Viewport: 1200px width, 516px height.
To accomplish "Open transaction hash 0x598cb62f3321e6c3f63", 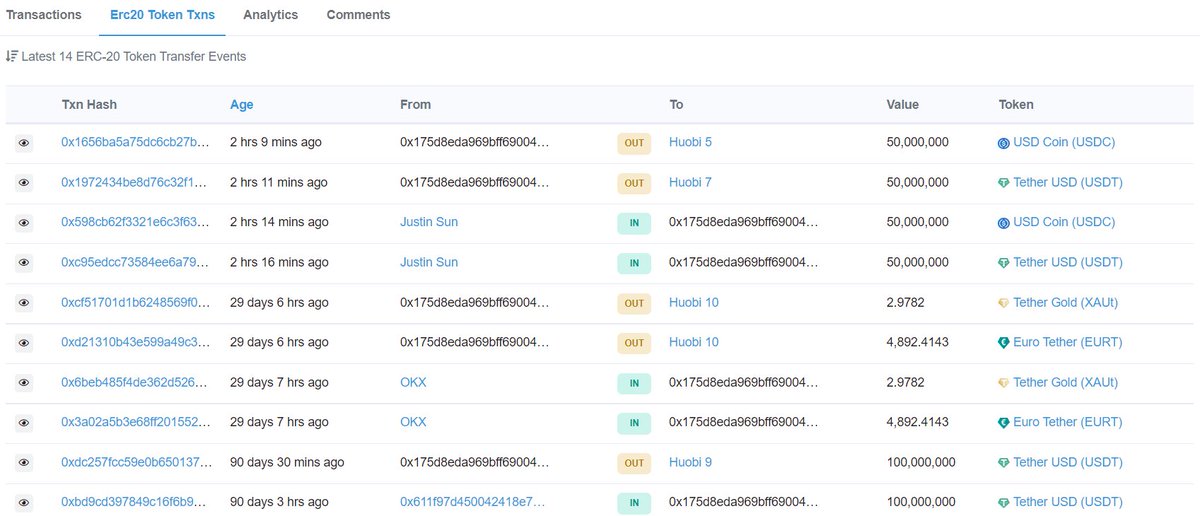I will click(x=136, y=222).
